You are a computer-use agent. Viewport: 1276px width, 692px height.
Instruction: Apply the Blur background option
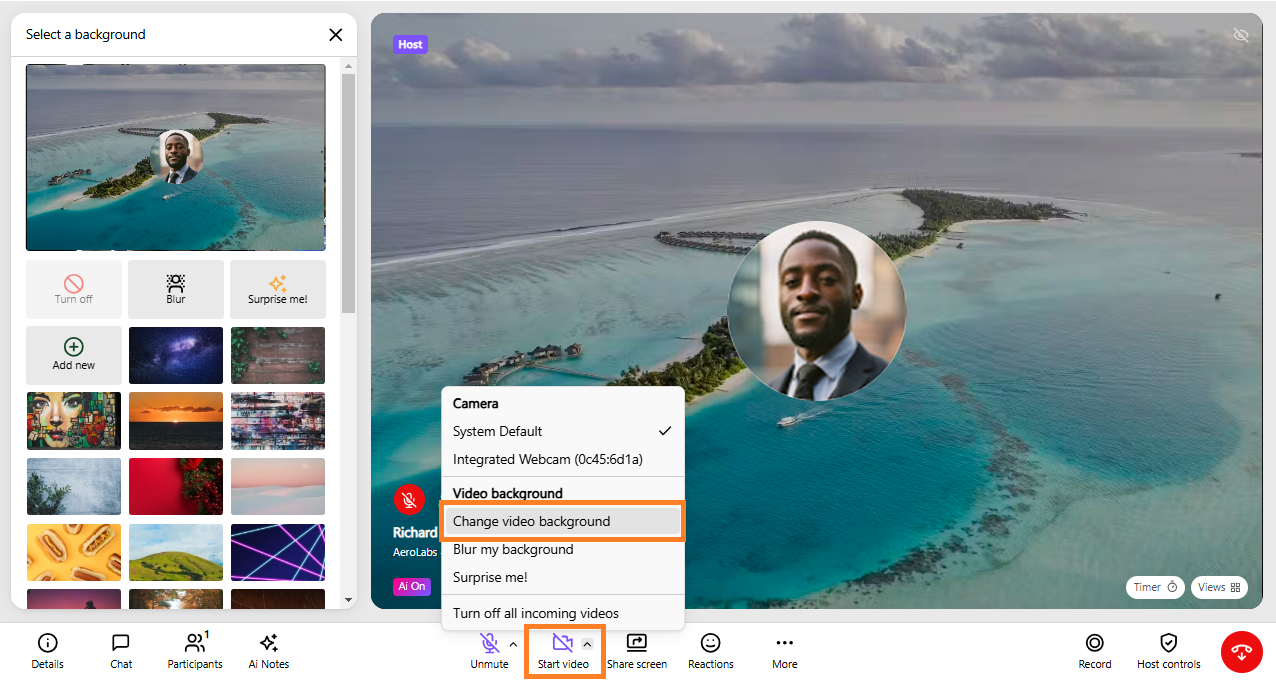pyautogui.click(x=176, y=289)
